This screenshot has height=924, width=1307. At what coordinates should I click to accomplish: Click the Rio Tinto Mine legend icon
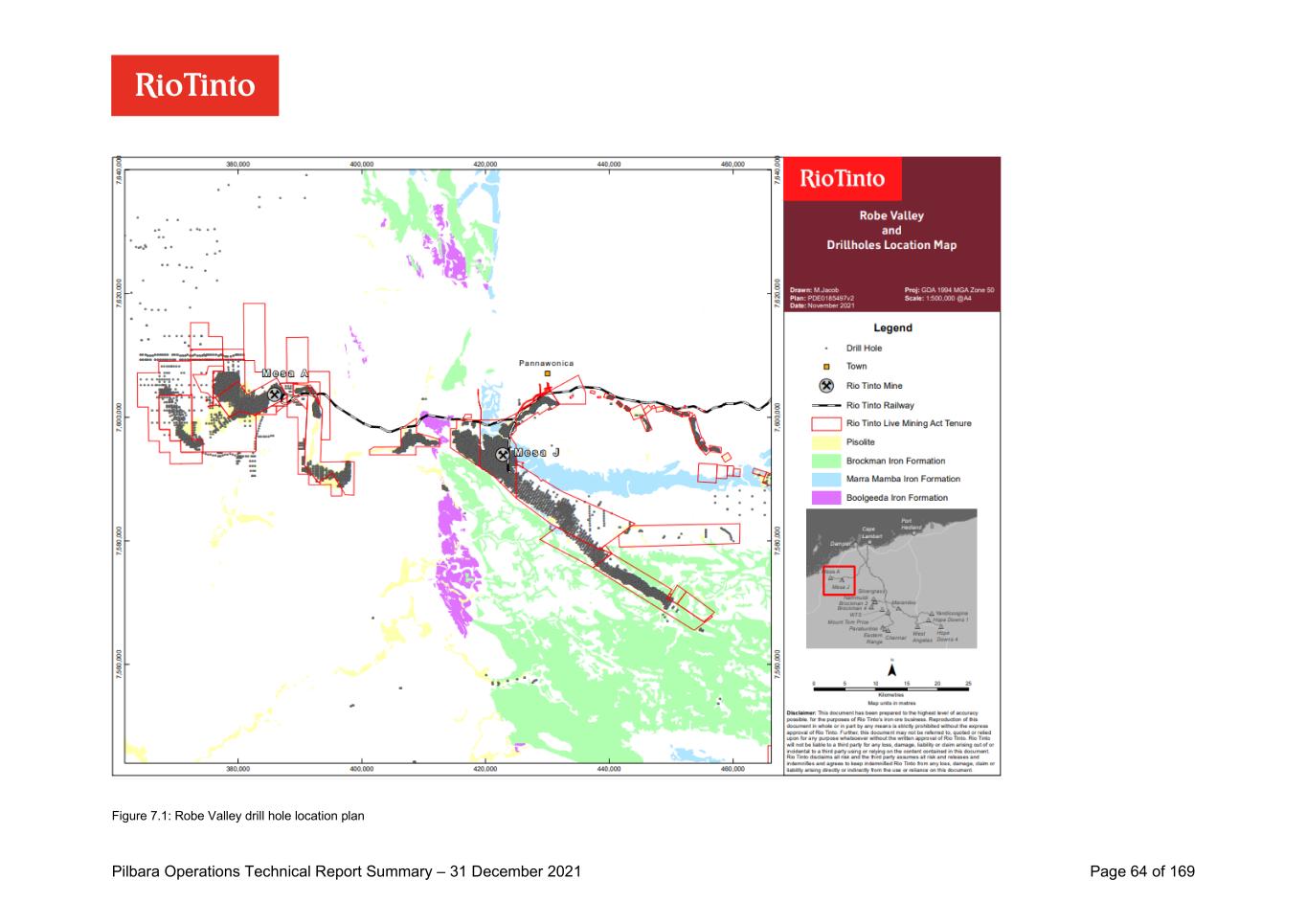click(826, 386)
